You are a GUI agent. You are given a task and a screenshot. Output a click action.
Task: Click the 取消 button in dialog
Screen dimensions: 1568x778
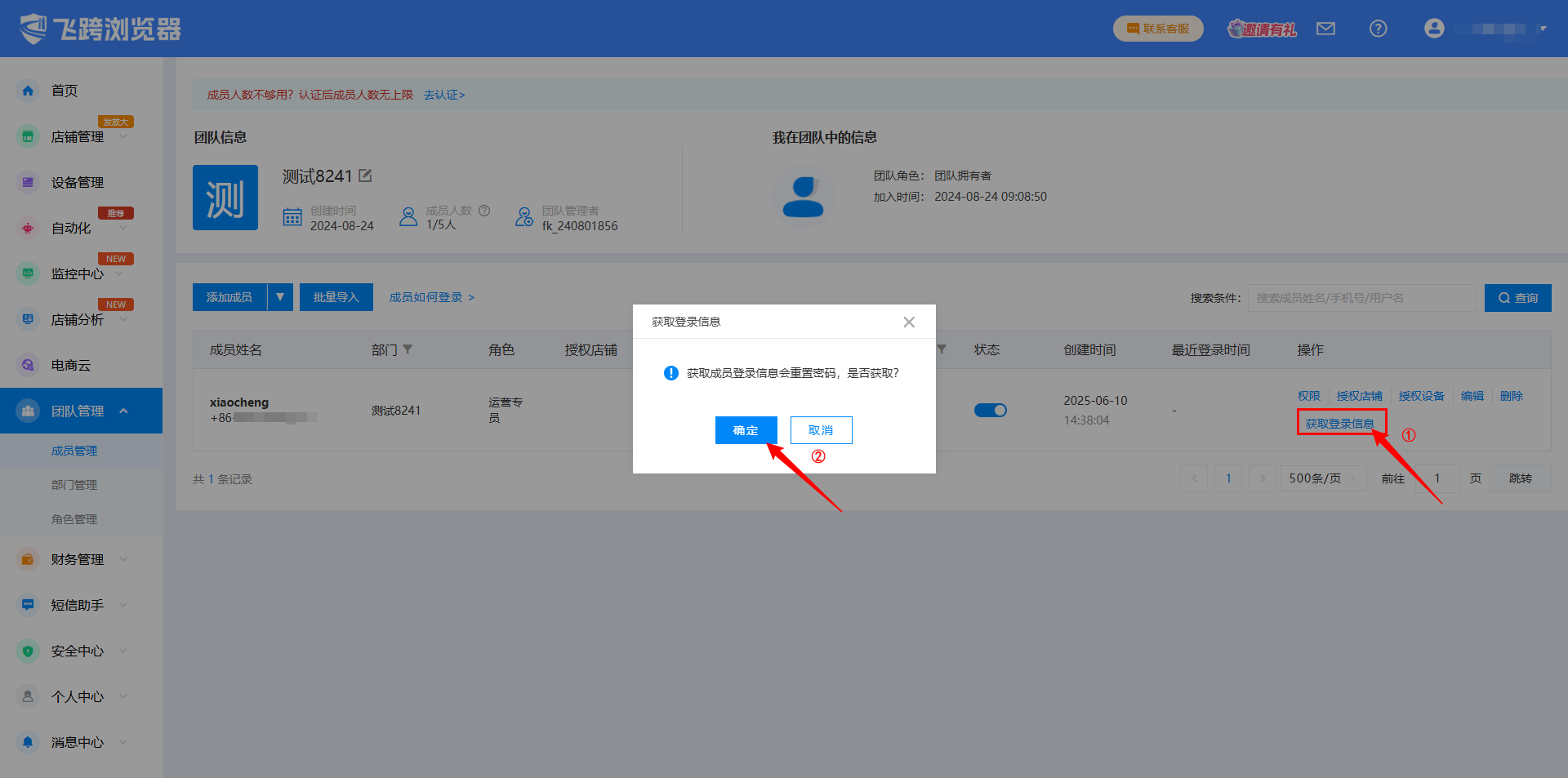820,430
